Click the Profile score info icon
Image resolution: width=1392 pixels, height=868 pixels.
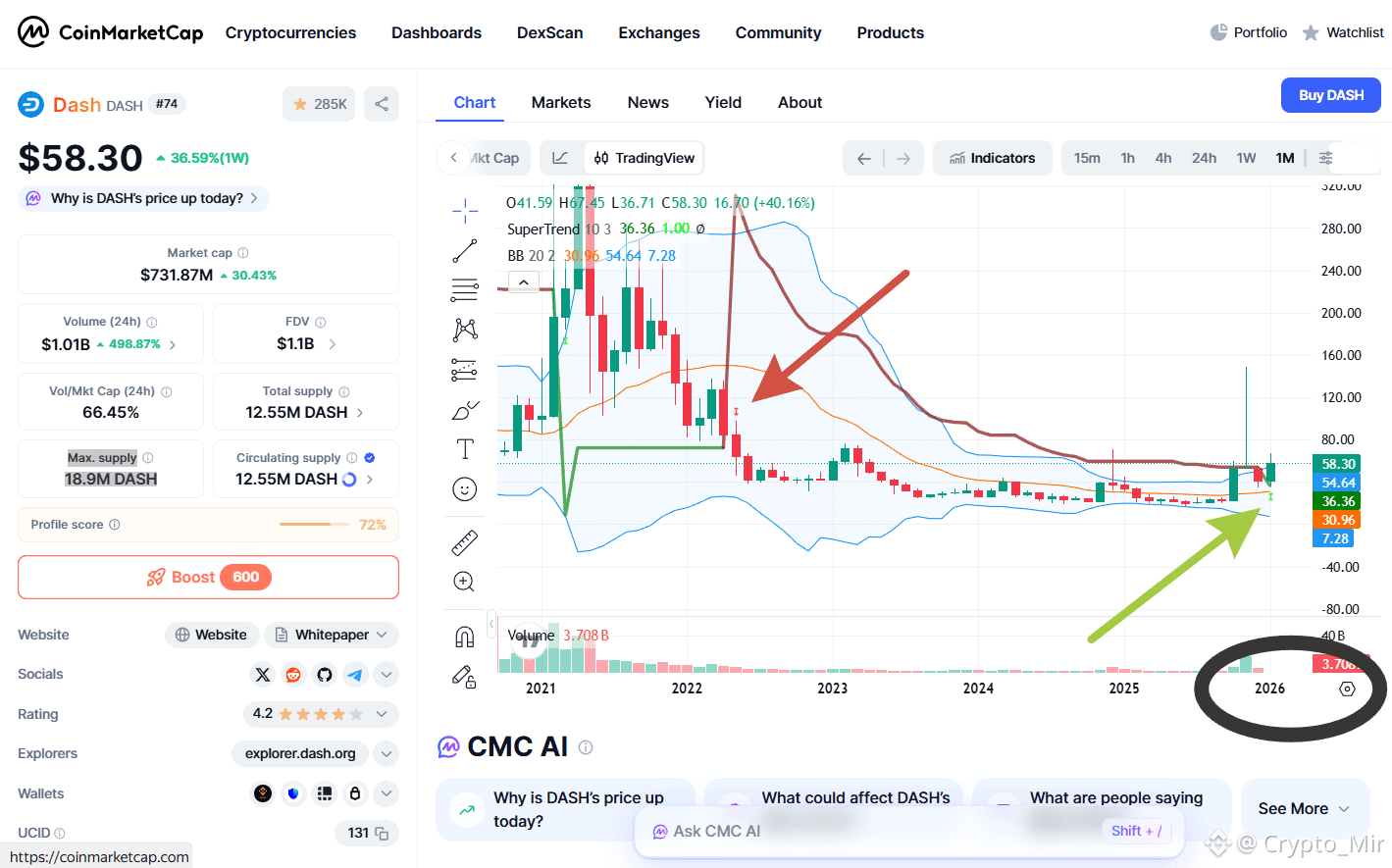(x=115, y=525)
